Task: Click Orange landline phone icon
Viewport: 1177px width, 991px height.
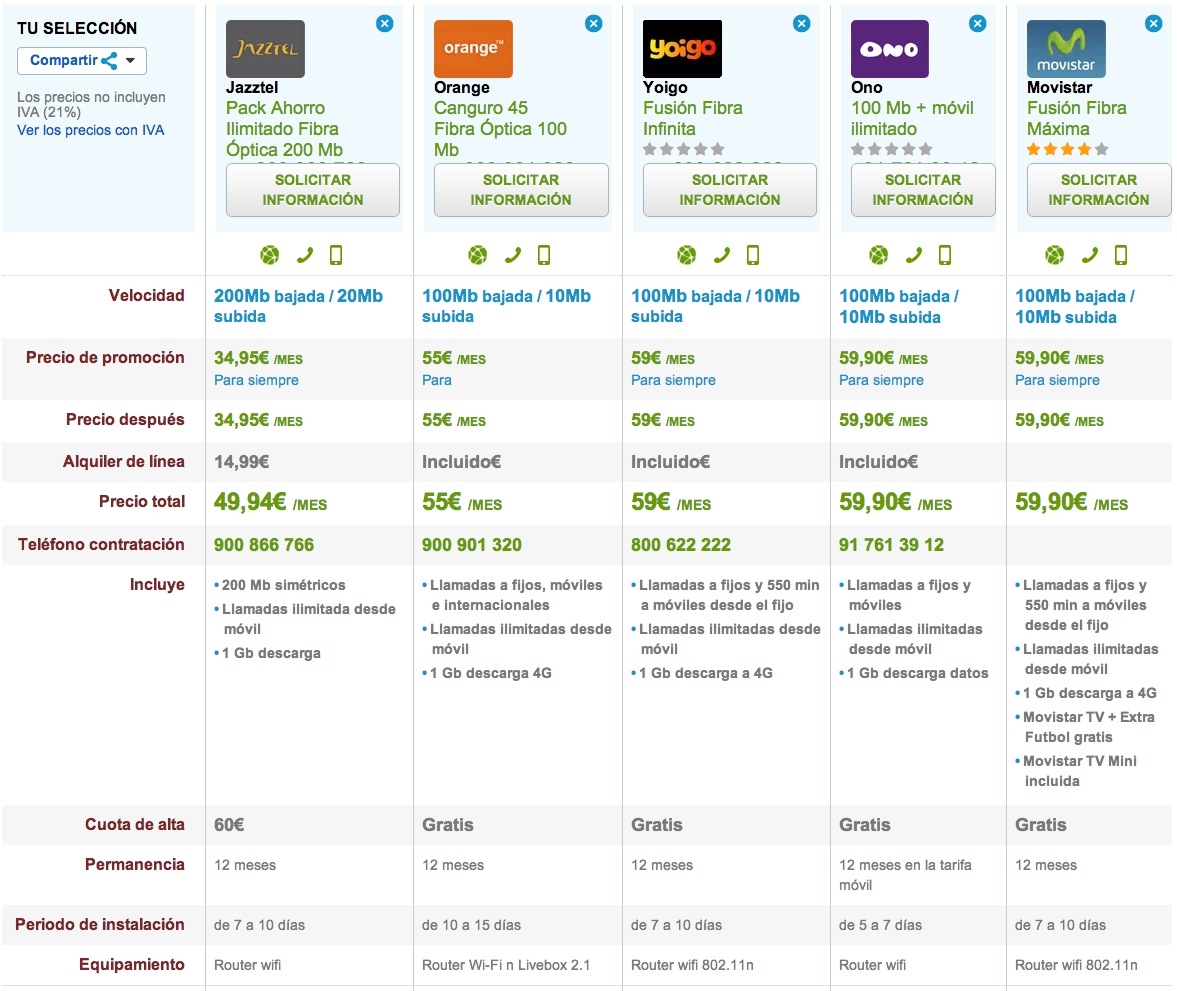Action: tap(512, 255)
